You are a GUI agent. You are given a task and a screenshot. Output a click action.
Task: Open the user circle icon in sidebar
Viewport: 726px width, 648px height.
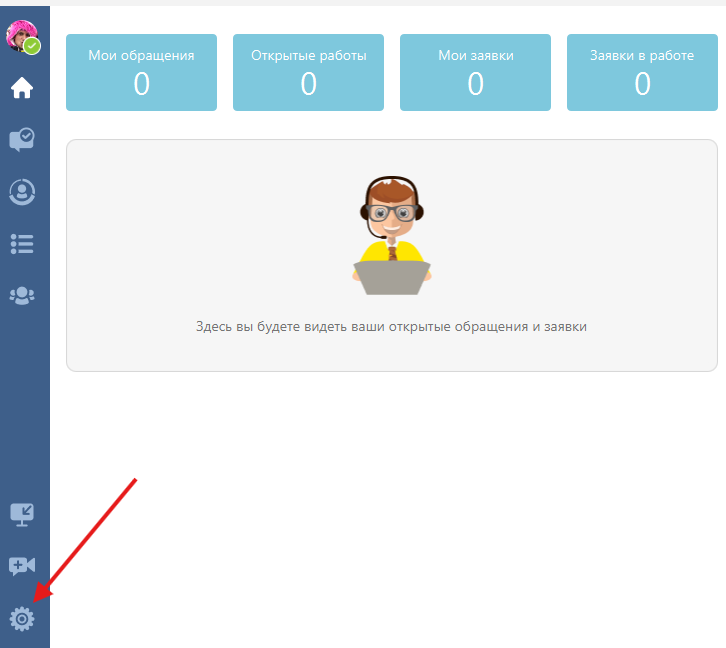pyautogui.click(x=22, y=191)
